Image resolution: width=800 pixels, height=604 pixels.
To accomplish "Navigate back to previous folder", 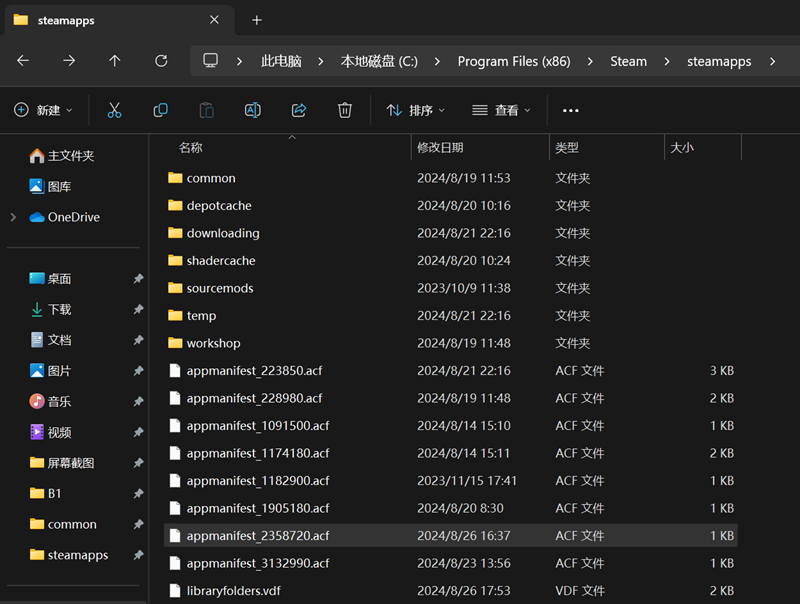I will coord(23,61).
